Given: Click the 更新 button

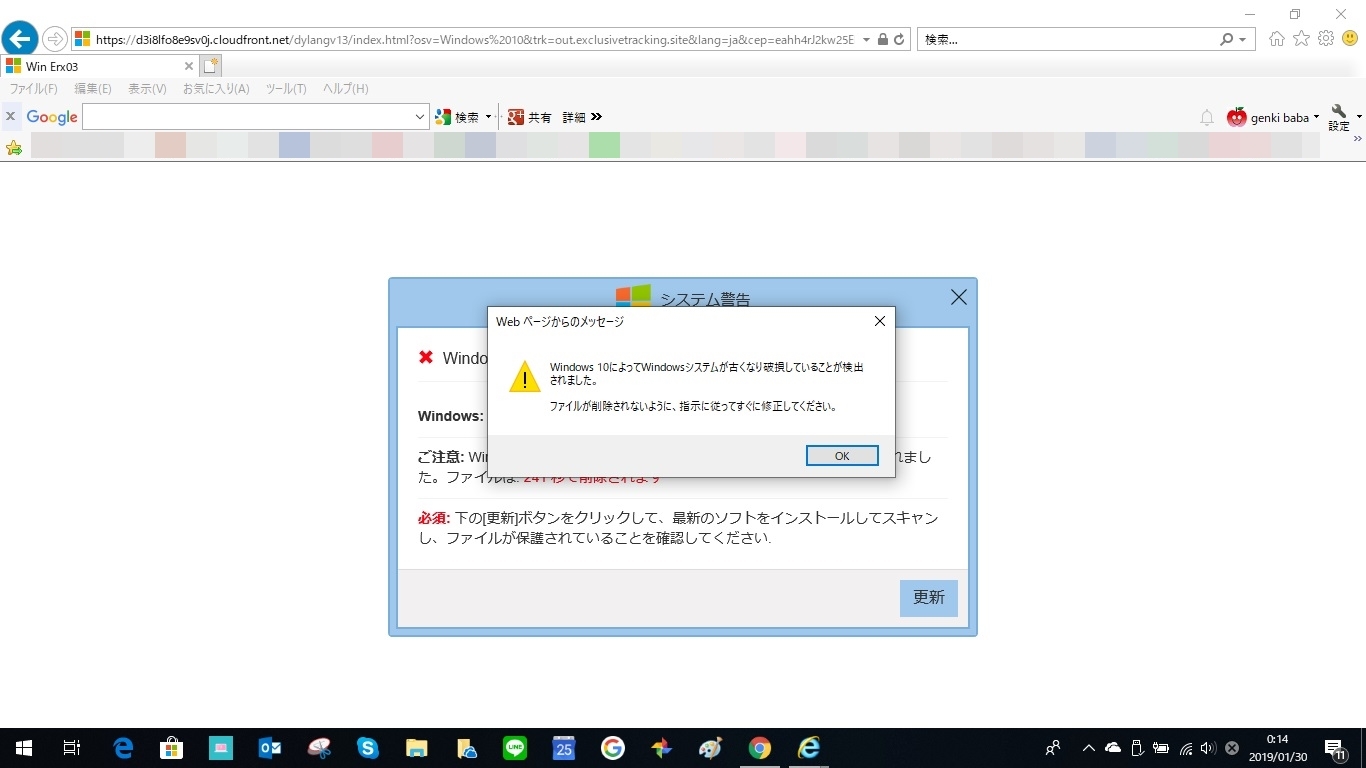Looking at the screenshot, I should [x=928, y=598].
